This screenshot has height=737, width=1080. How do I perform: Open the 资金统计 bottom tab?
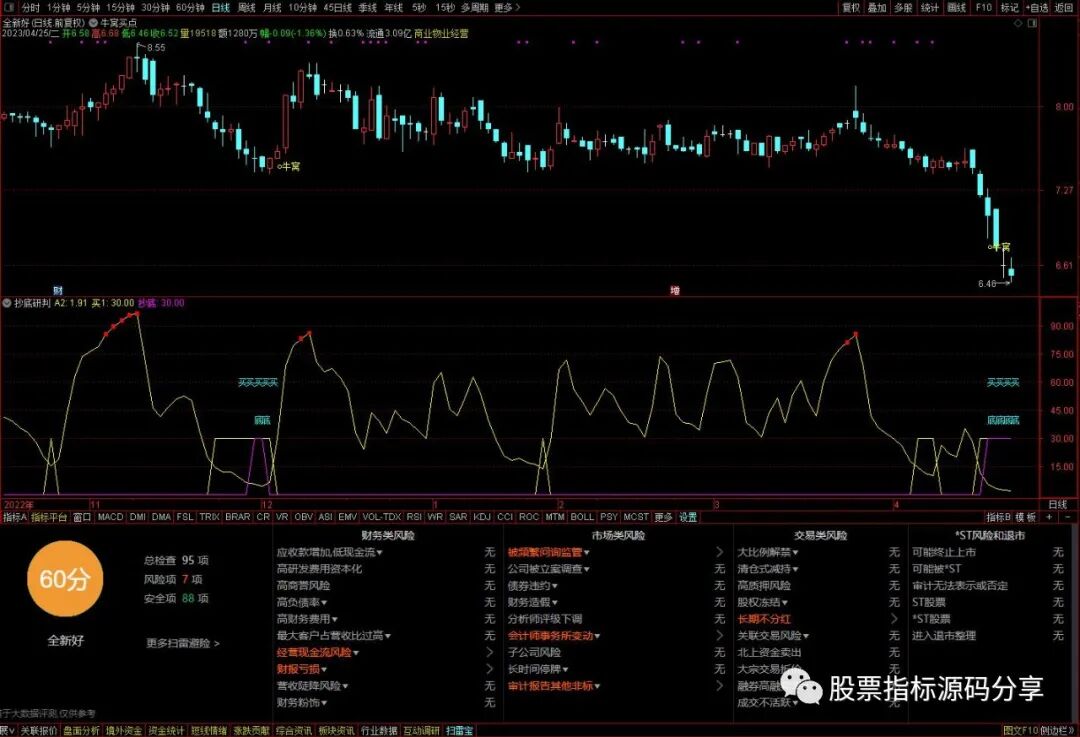[x=166, y=731]
